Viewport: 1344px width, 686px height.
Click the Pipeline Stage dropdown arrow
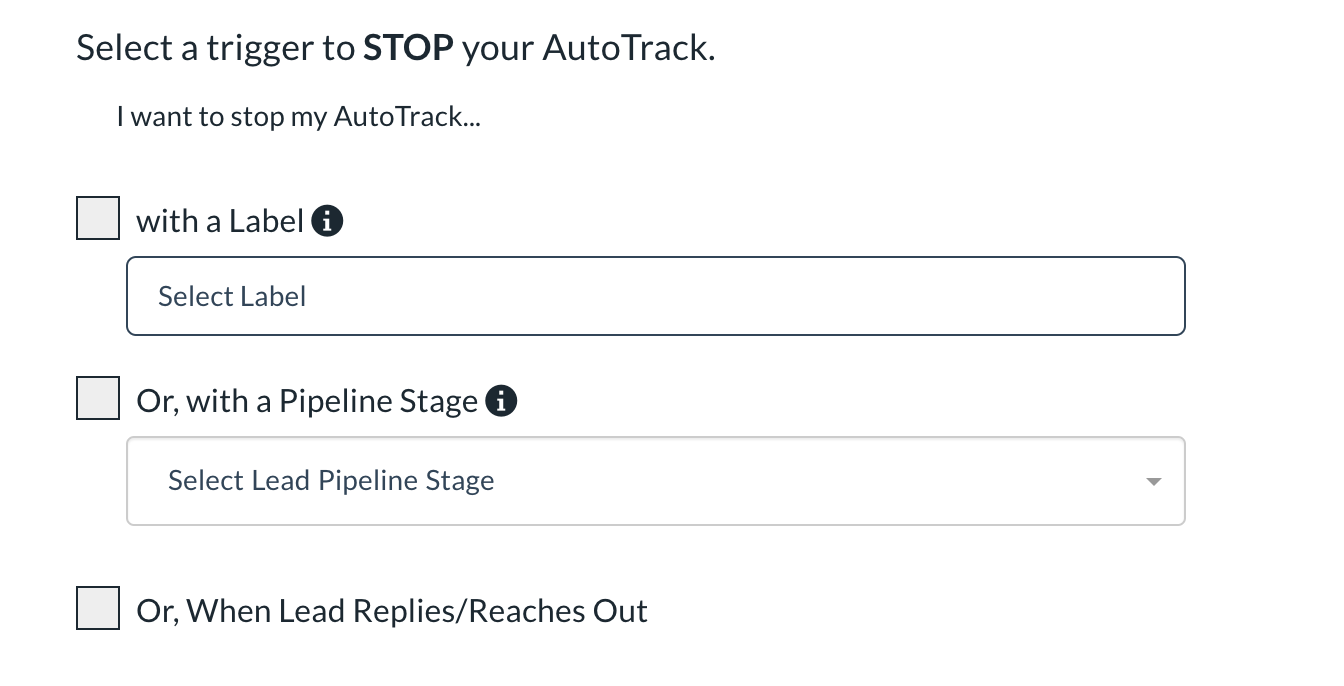(1153, 482)
